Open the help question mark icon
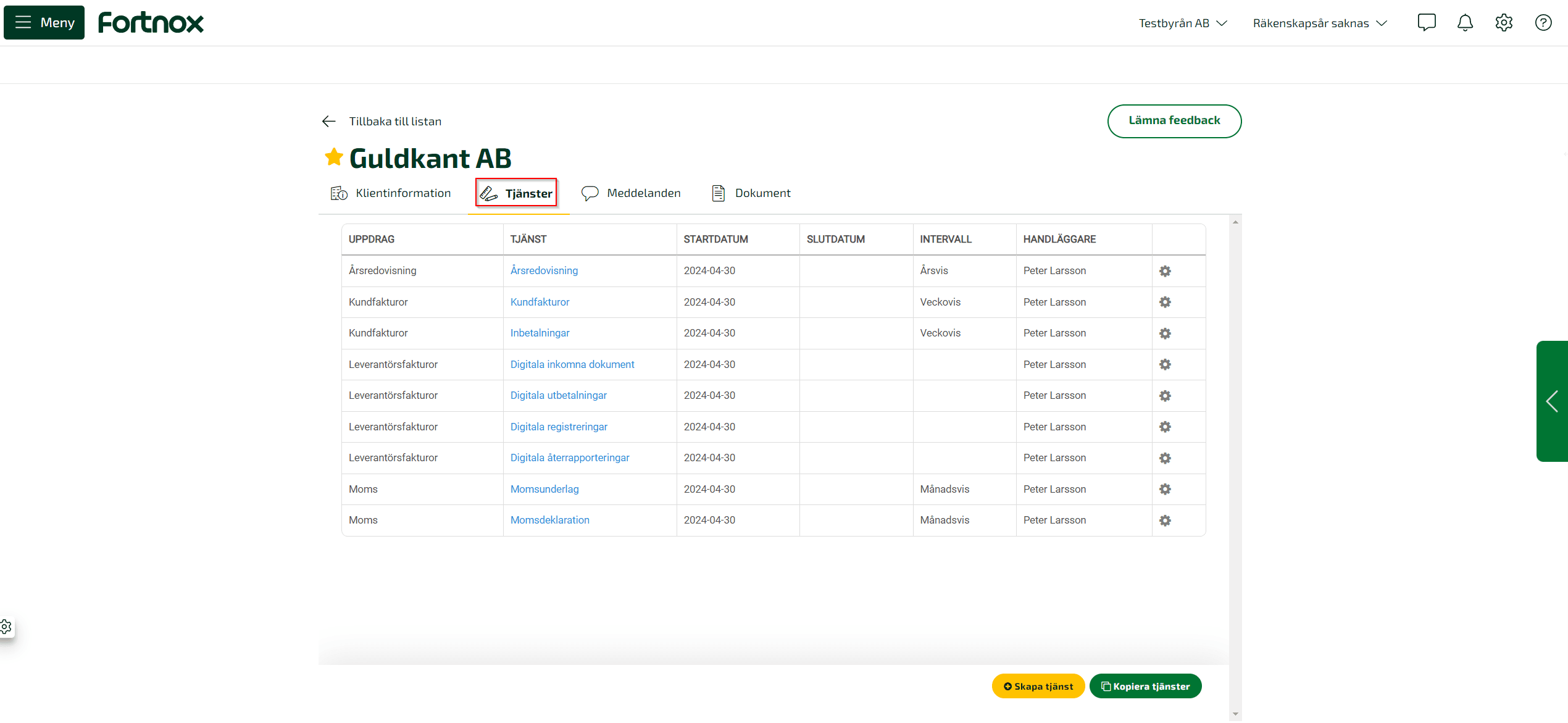The height and width of the screenshot is (723, 1568). point(1543,23)
